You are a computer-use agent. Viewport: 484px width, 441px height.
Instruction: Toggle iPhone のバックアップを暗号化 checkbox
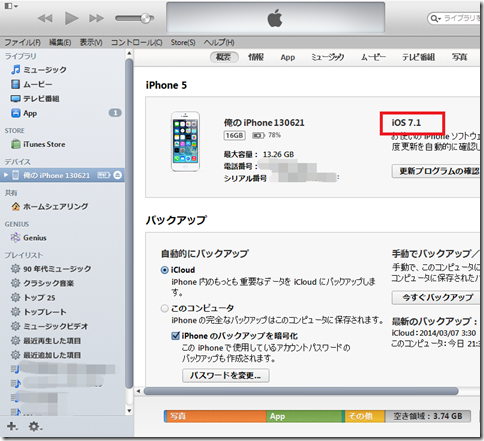pyautogui.click(x=175, y=336)
